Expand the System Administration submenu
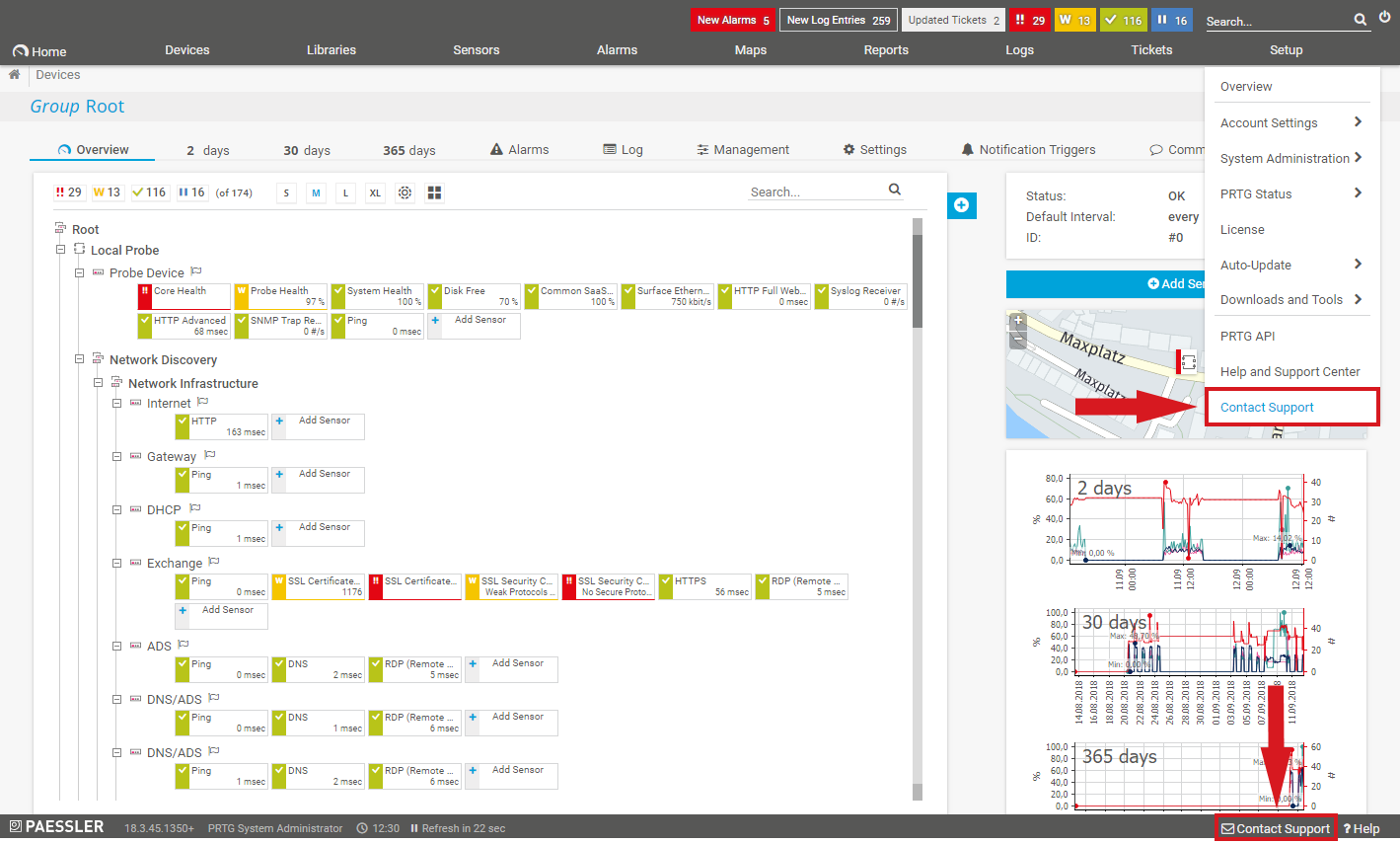 point(1289,158)
